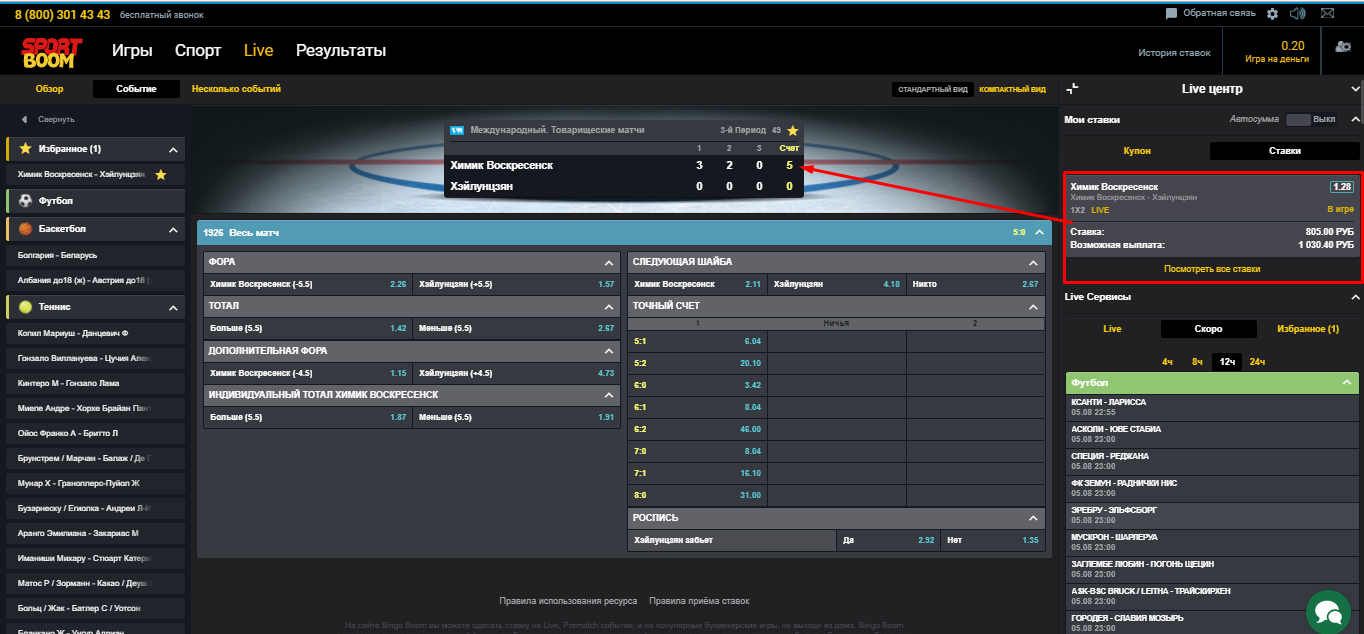Switch to the Обзор tab
Image resolution: width=1364 pixels, height=634 pixels.
(x=50, y=89)
